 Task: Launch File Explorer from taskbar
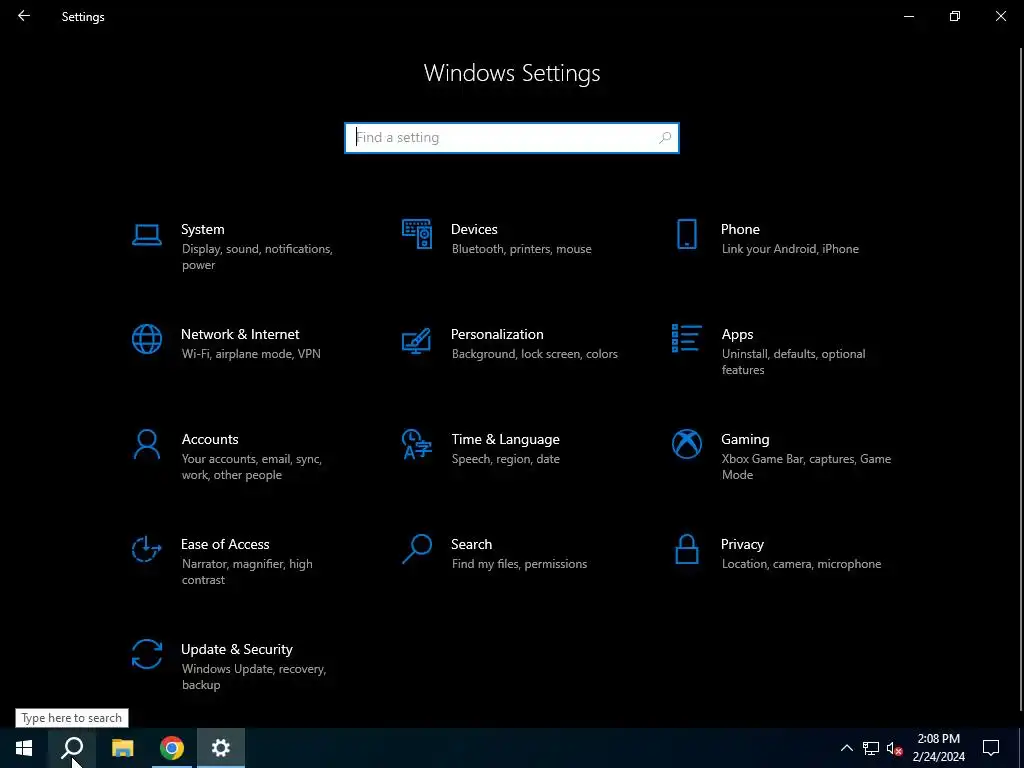click(122, 748)
